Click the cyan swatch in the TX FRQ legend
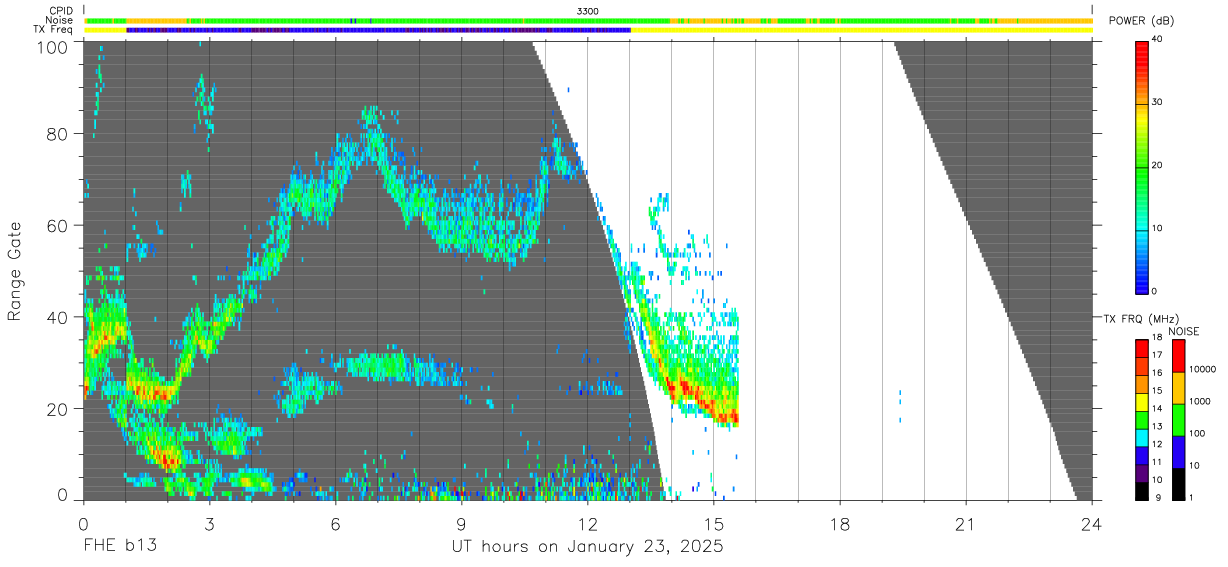1228x567 pixels. click(x=1143, y=437)
